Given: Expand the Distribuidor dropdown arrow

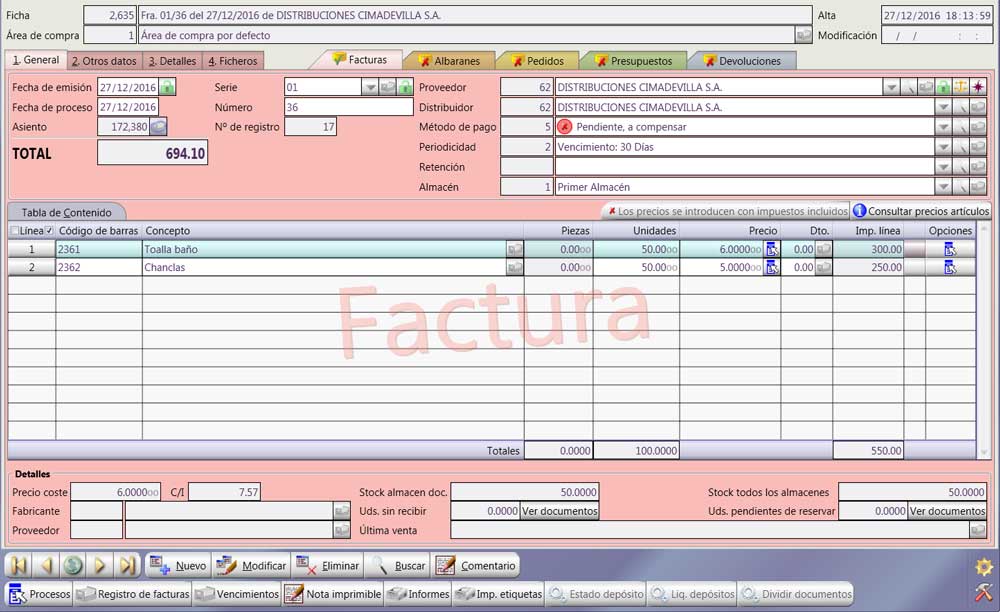Looking at the screenshot, I should click(943, 107).
